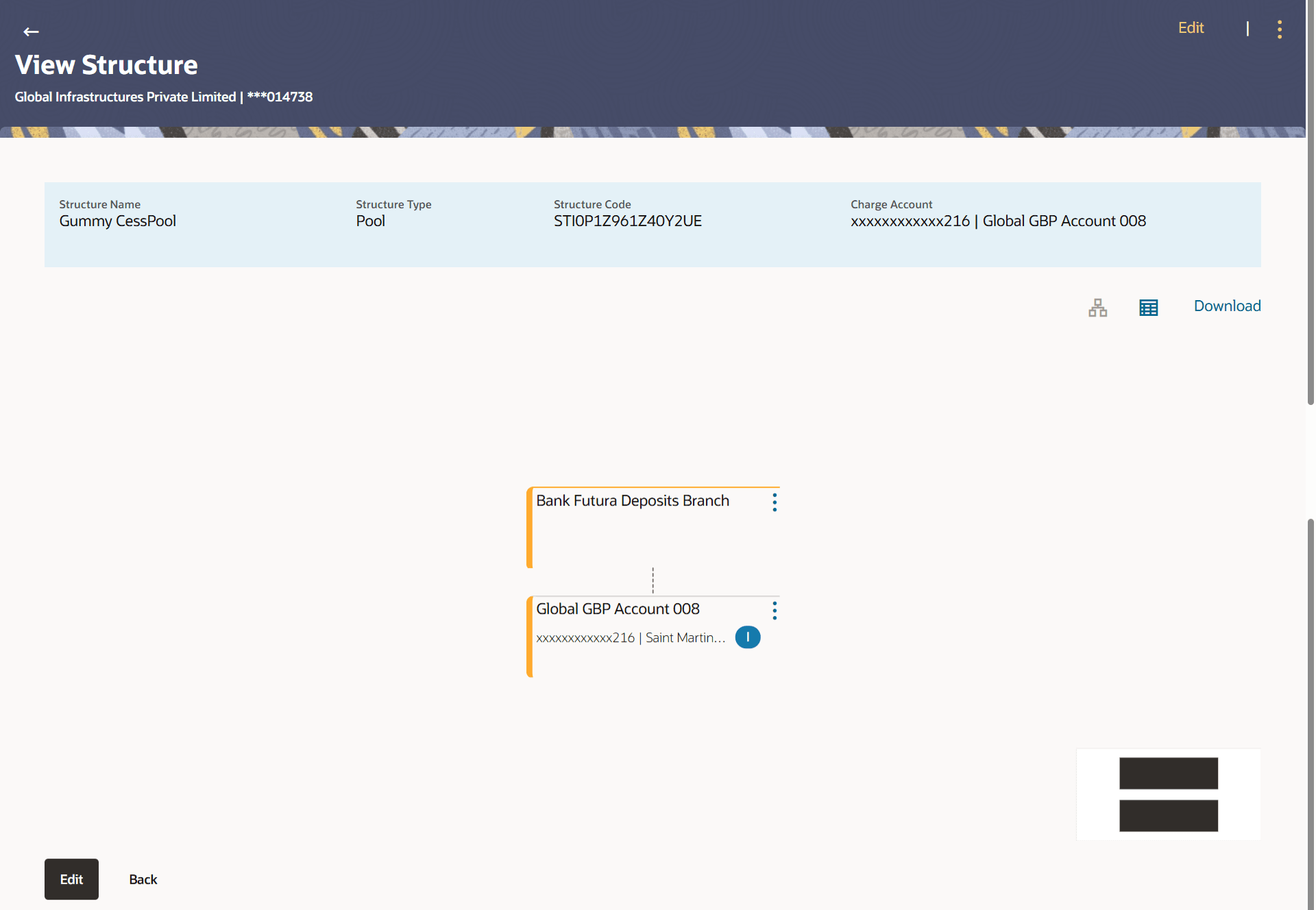Download the structure details
The height and width of the screenshot is (910, 1316).
(x=1227, y=306)
